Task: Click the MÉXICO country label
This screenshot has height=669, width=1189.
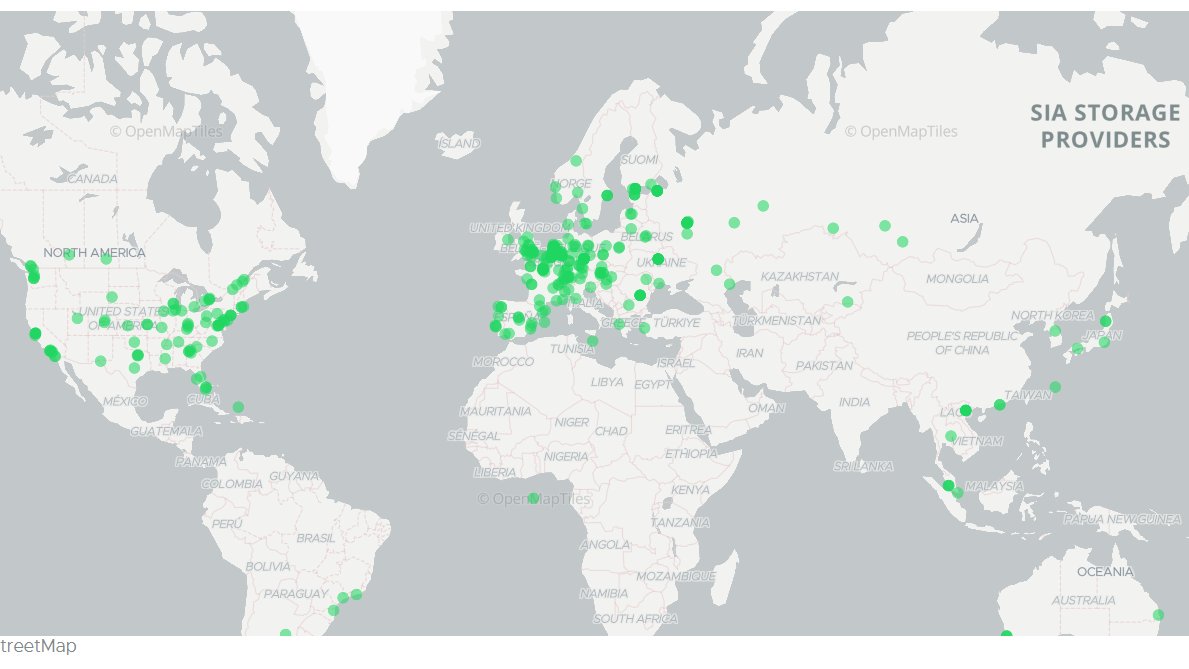Action: coord(125,400)
